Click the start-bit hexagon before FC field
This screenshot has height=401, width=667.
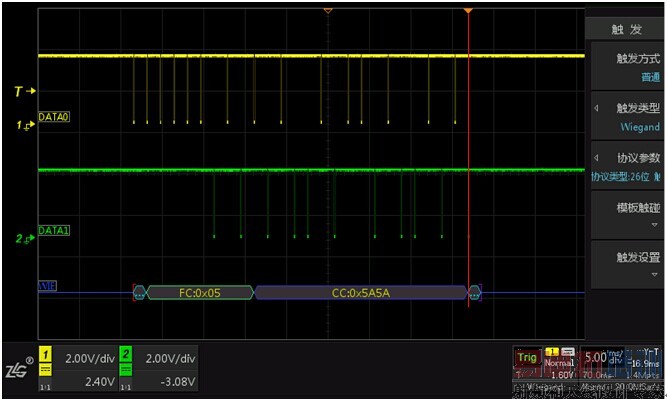(140, 293)
